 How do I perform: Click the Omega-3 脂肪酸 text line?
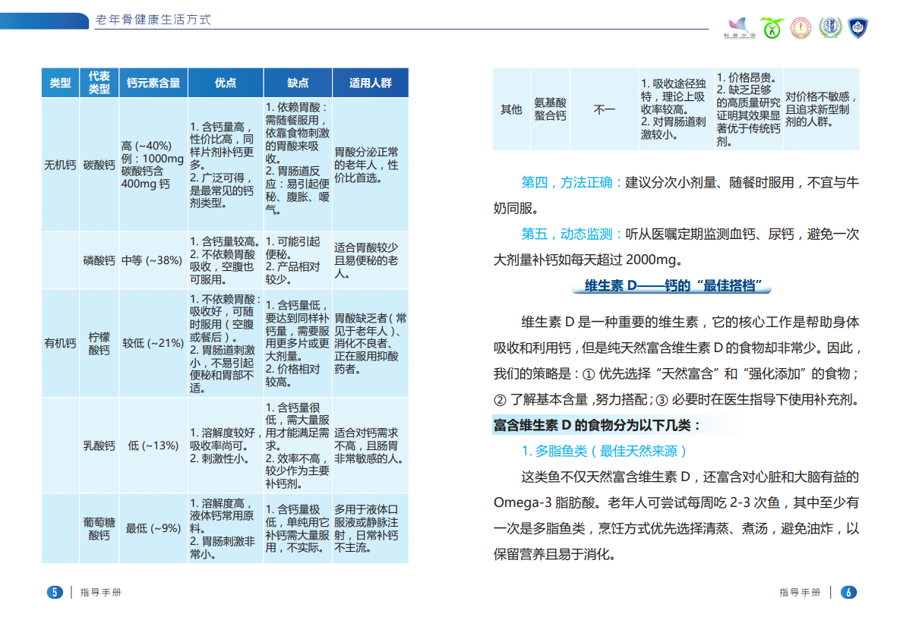(x=676, y=503)
